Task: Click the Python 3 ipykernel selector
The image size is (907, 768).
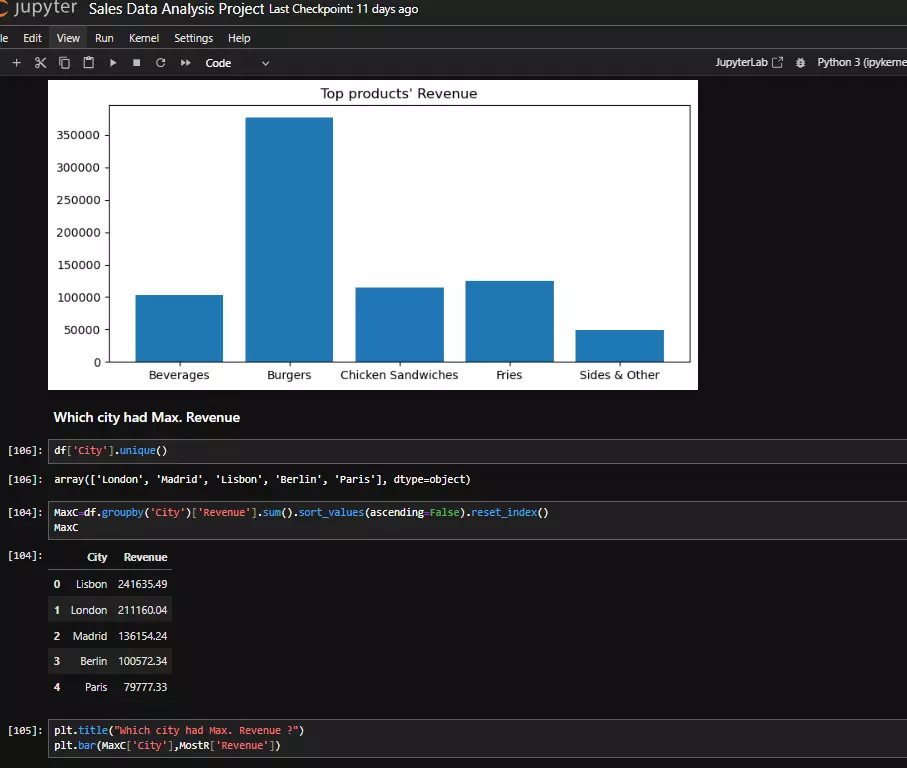Action: pos(860,62)
